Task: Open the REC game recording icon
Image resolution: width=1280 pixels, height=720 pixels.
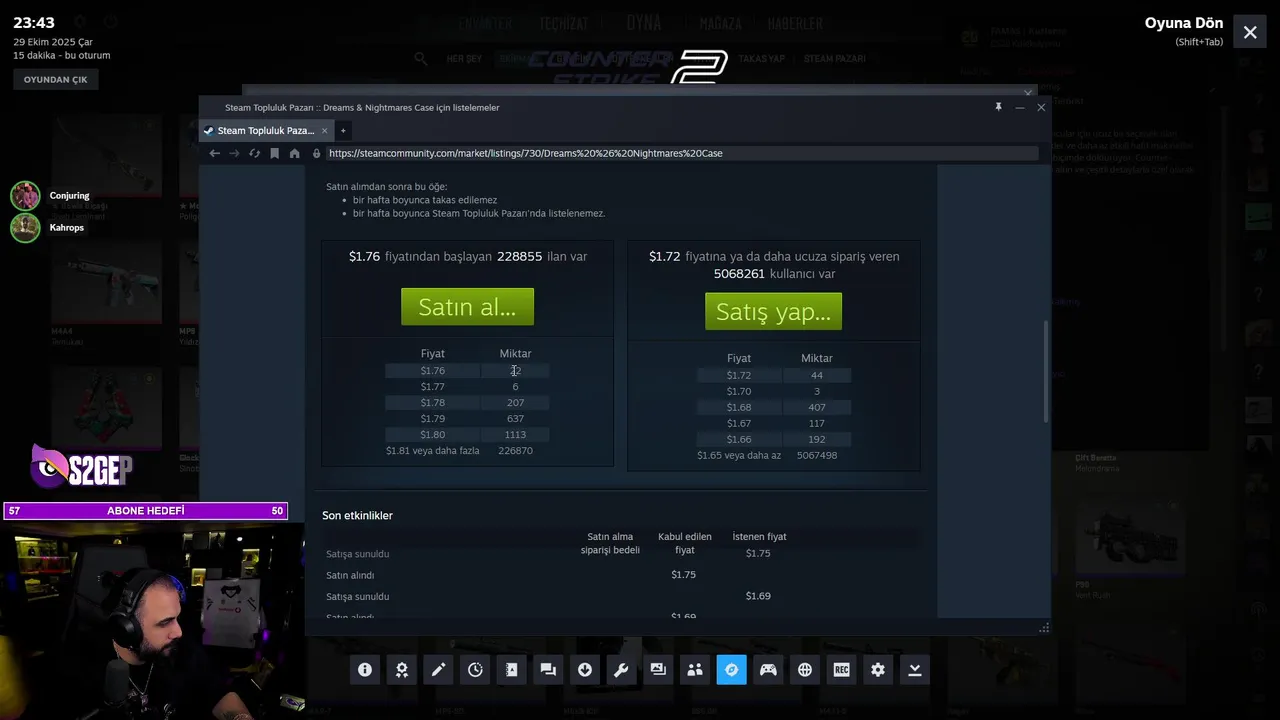Action: [x=841, y=670]
